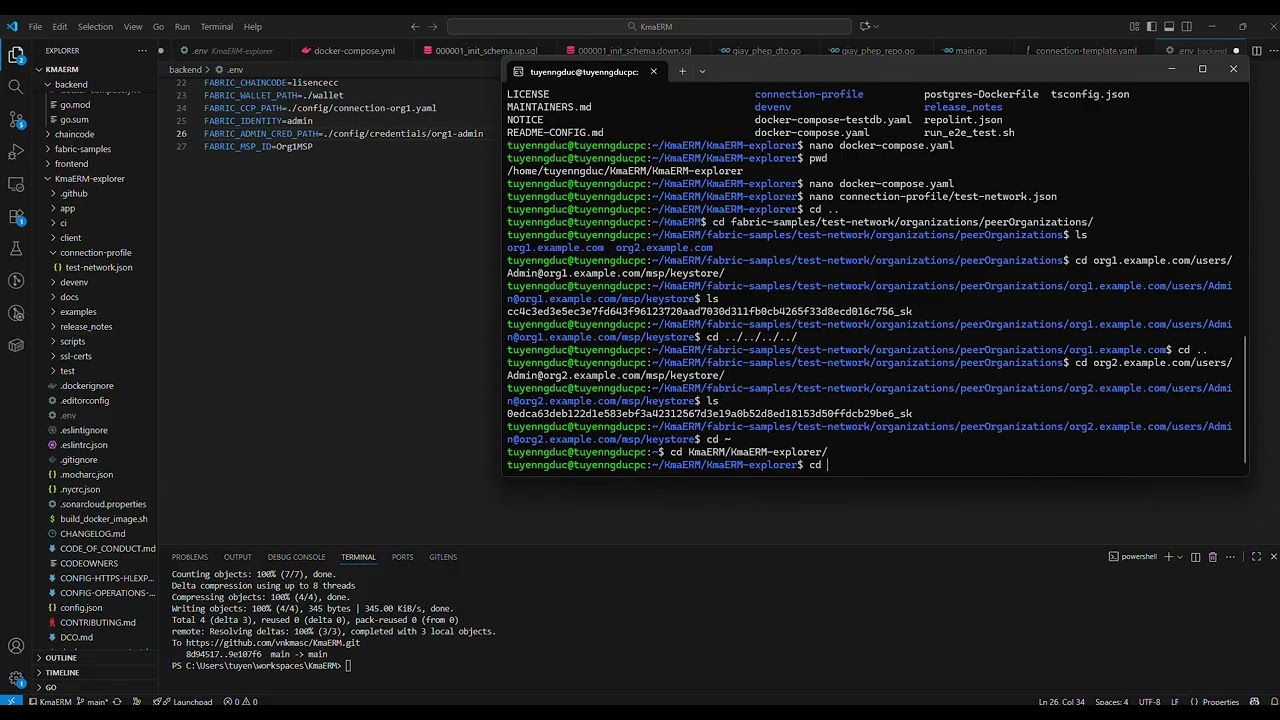Click the Windows Terminal vertical scrollbar
Screen dimensions: 1280x720
click(1244, 398)
